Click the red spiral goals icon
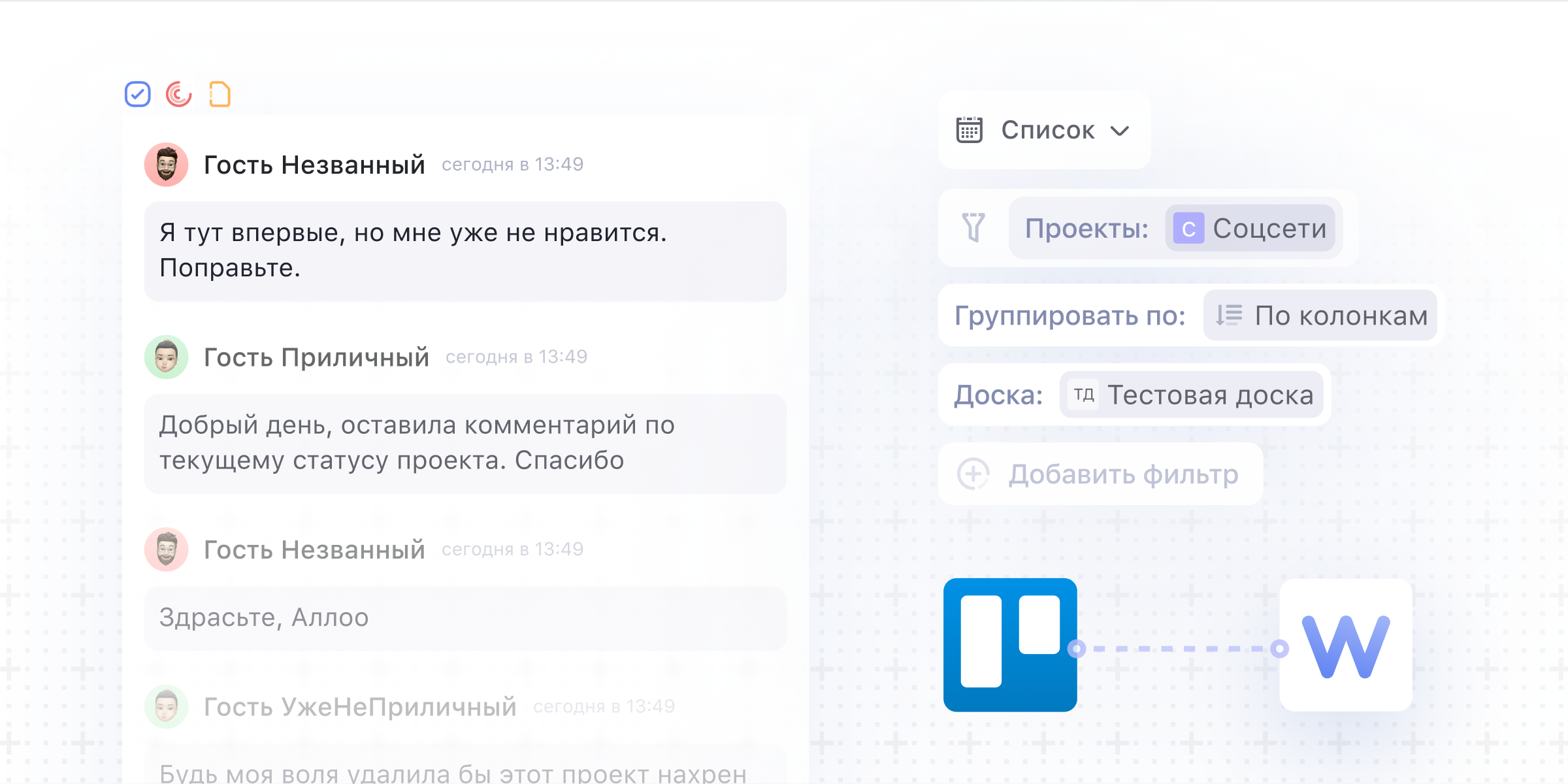The height and width of the screenshot is (784, 1568). (178, 94)
